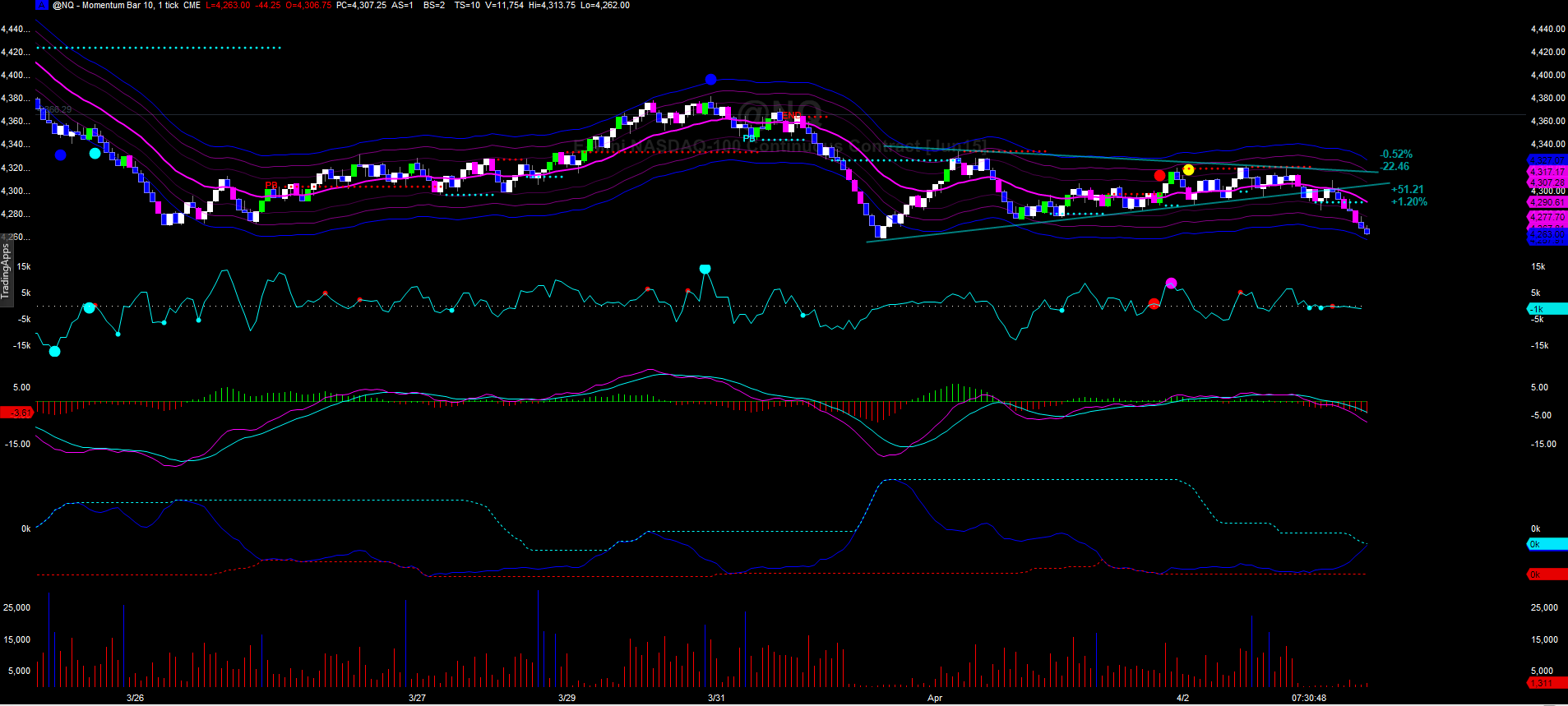1568x706 pixels.
Task: Click the Apr label on the time axis
Action: click(935, 698)
